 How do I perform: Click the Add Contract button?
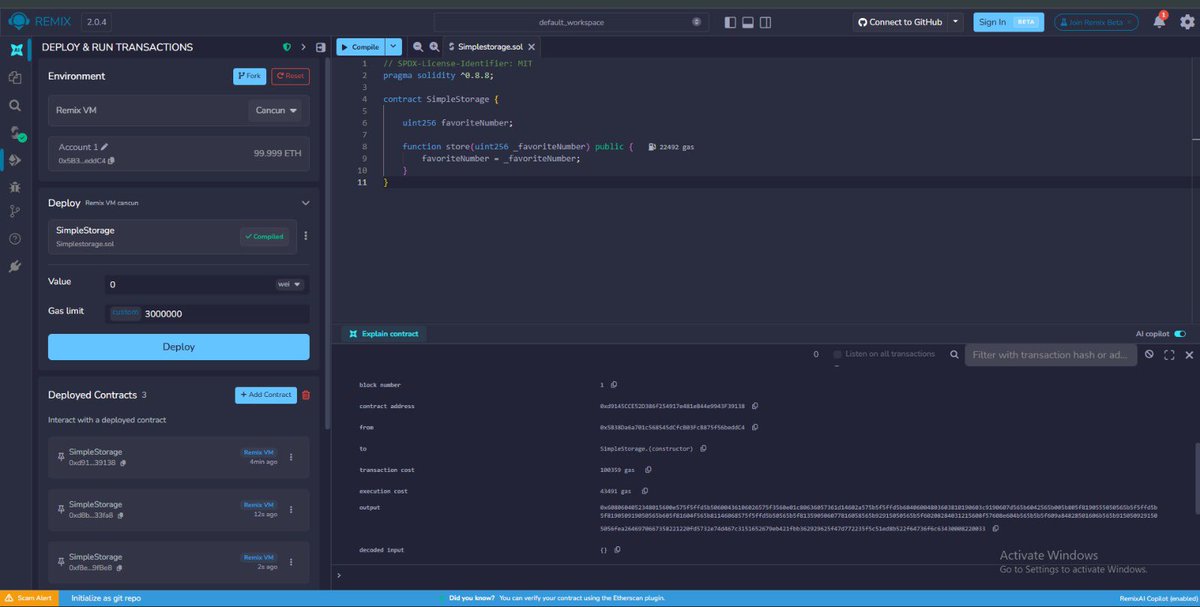(x=265, y=395)
